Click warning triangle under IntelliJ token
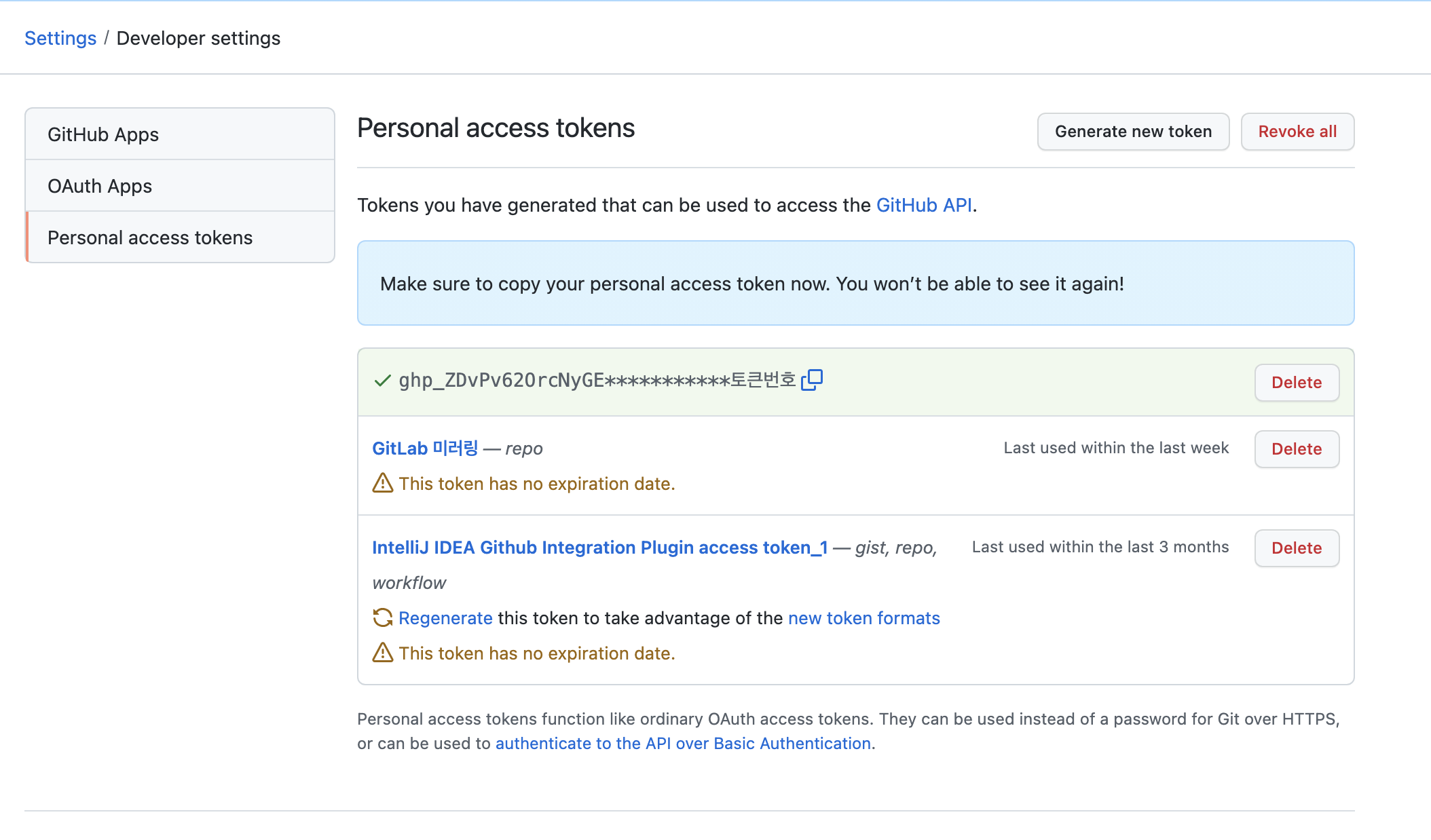The image size is (1431, 840). [383, 653]
